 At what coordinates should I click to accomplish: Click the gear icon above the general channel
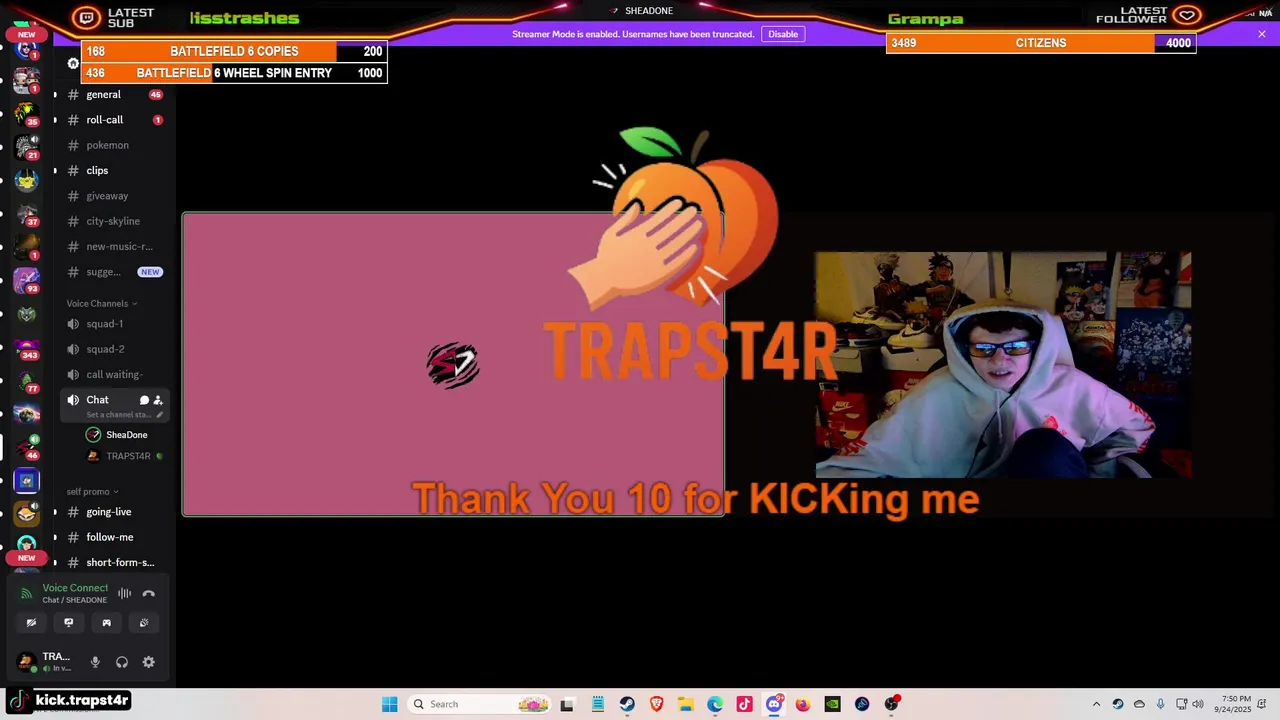coord(73,63)
